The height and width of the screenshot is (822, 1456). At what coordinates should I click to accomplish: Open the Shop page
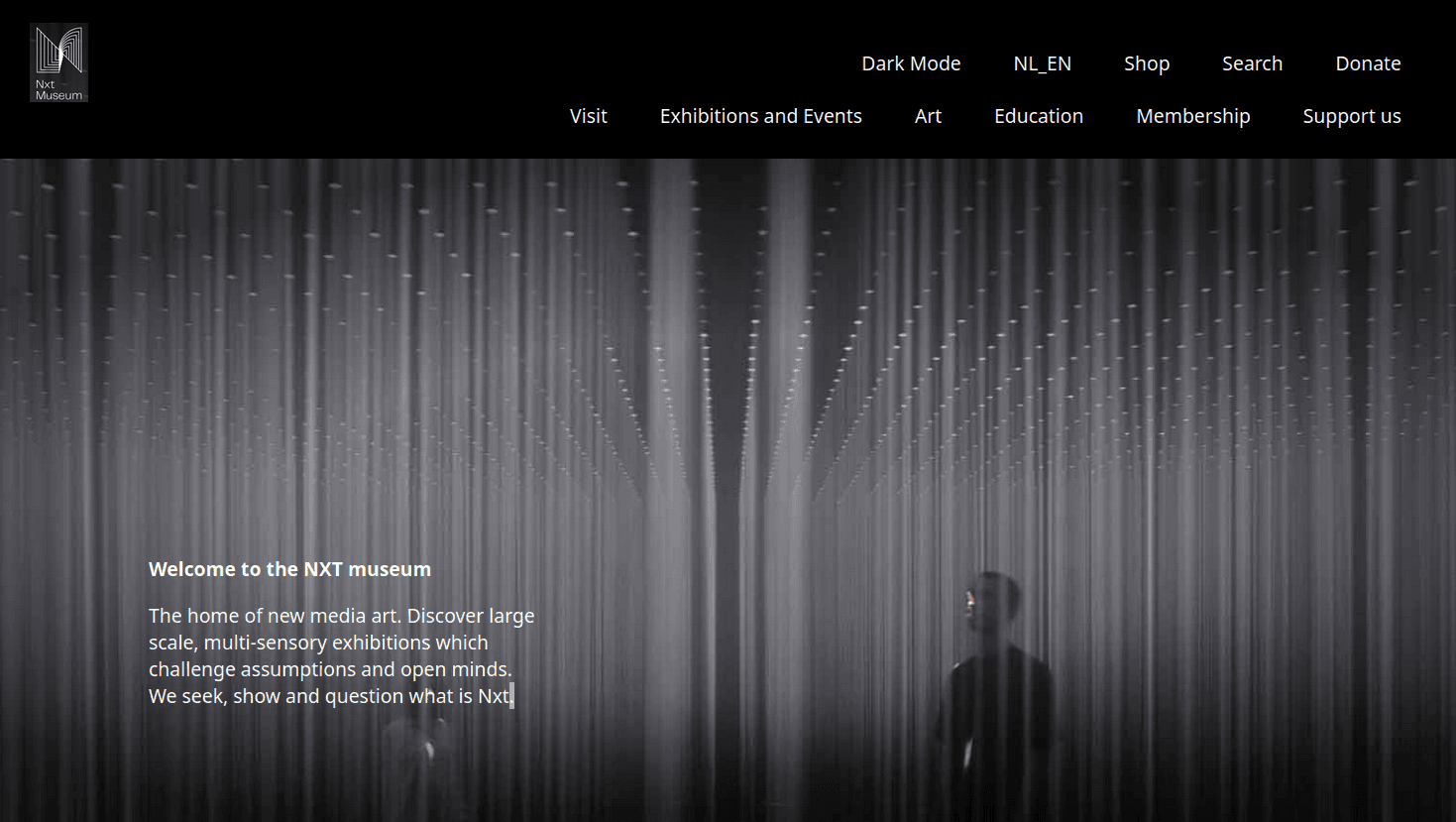(1146, 62)
